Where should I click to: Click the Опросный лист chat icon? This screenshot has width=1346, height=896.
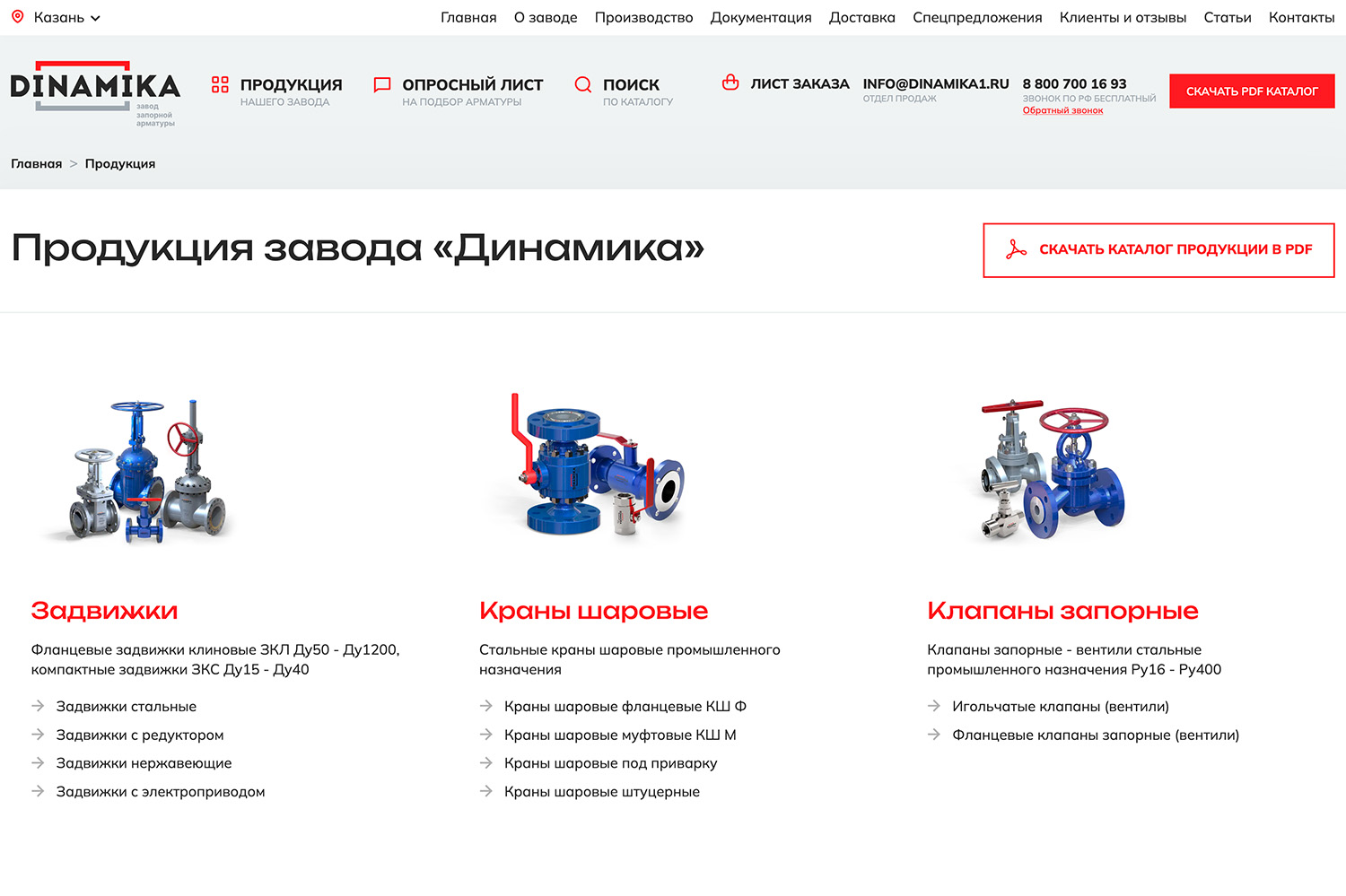pyautogui.click(x=382, y=84)
